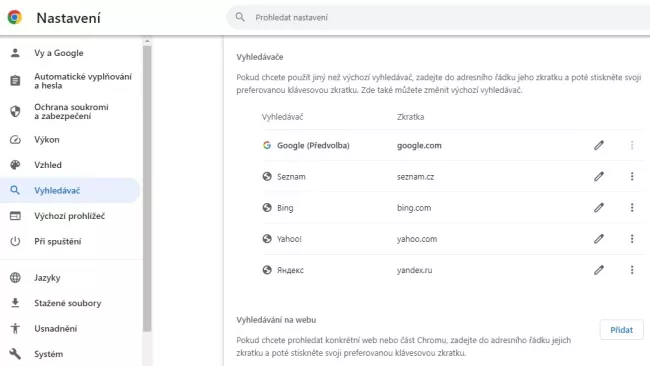This screenshot has height=366, width=650.
Task: Click the Seznam engine name
Action: tap(291, 177)
